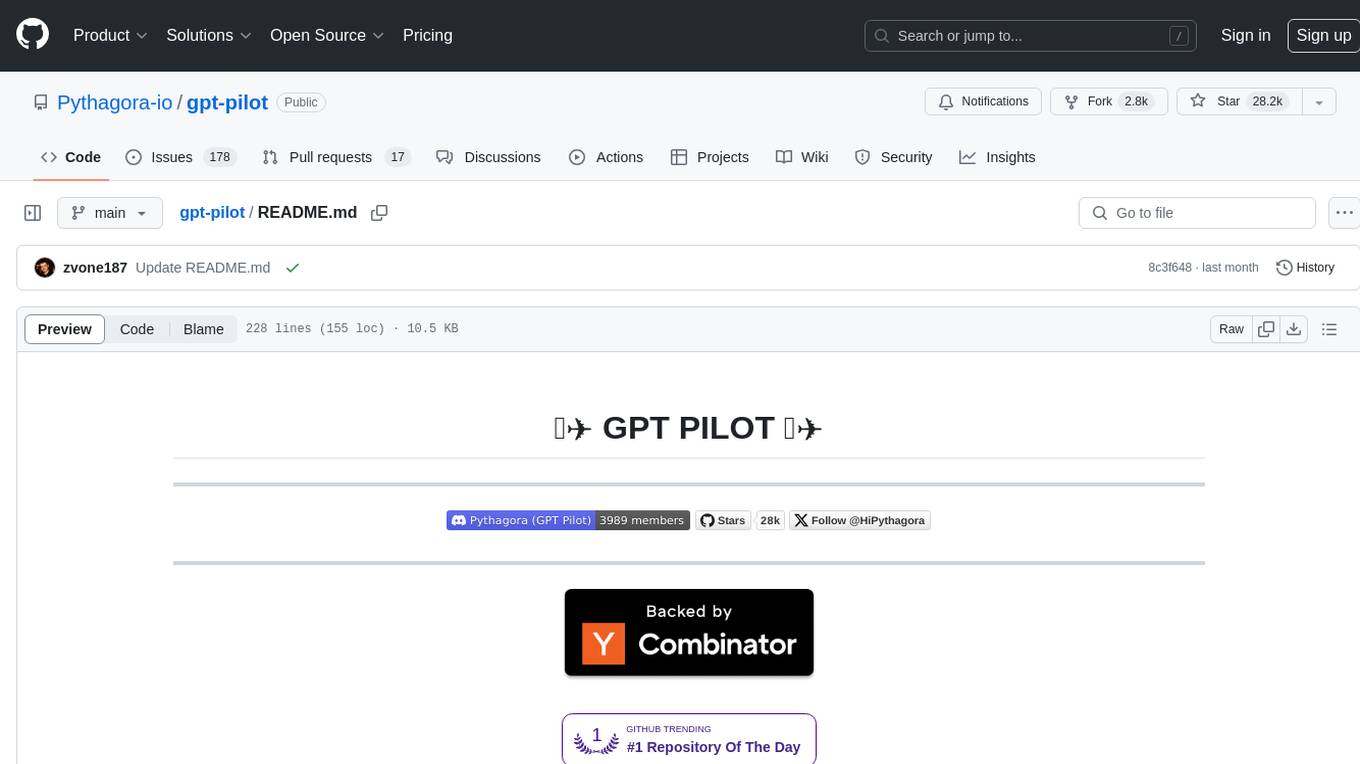1360x764 pixels.
Task: Expand the Open Source menu
Action: tap(327, 35)
